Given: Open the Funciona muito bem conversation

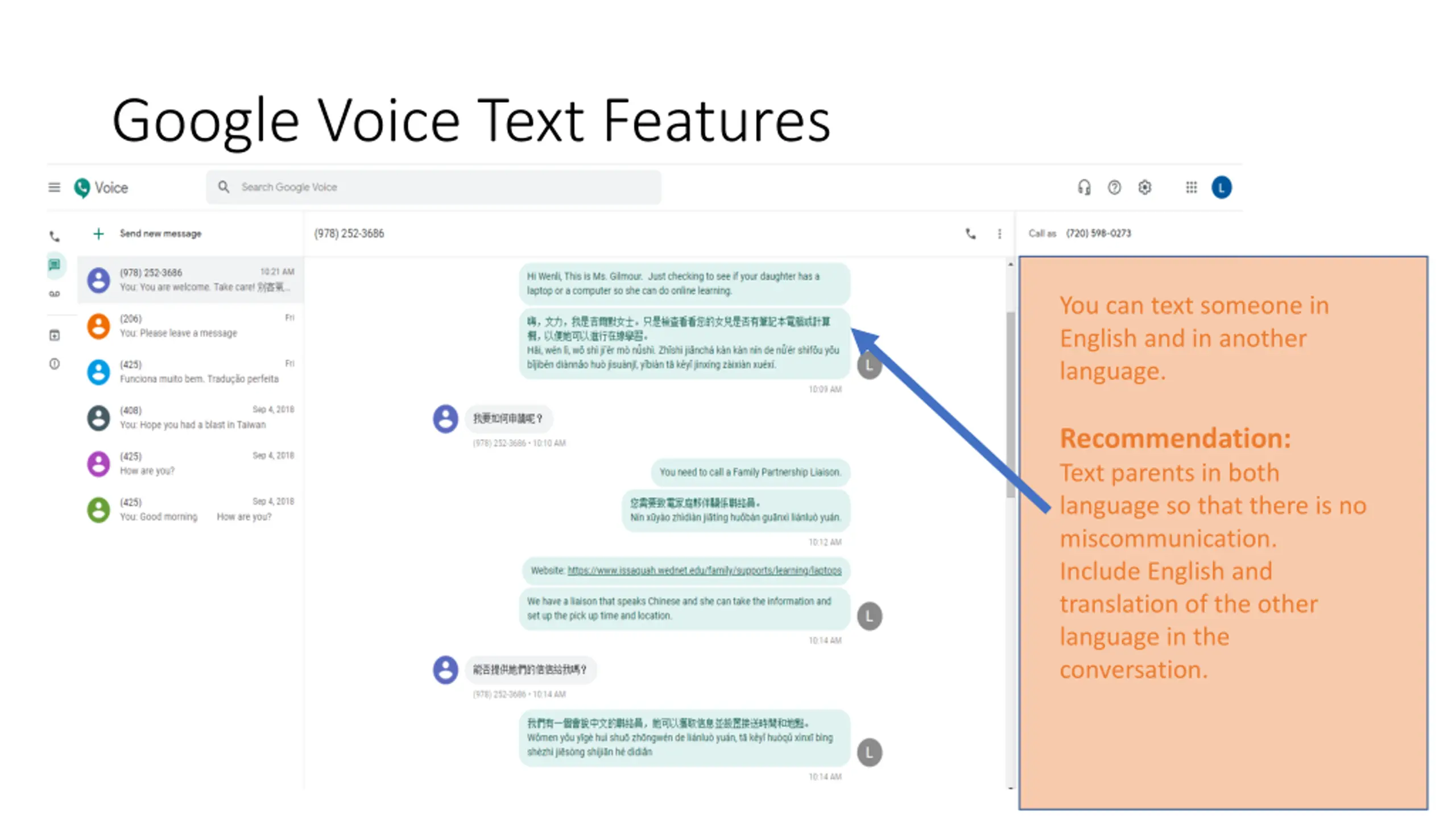Looking at the screenshot, I should click(191, 372).
